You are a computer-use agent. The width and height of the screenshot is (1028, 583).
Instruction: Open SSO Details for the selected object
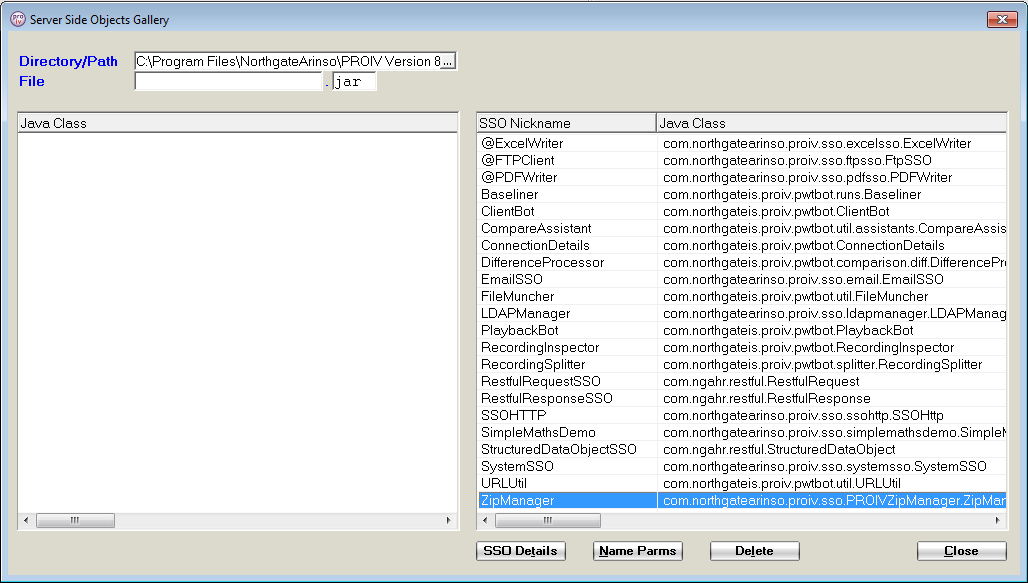521,551
